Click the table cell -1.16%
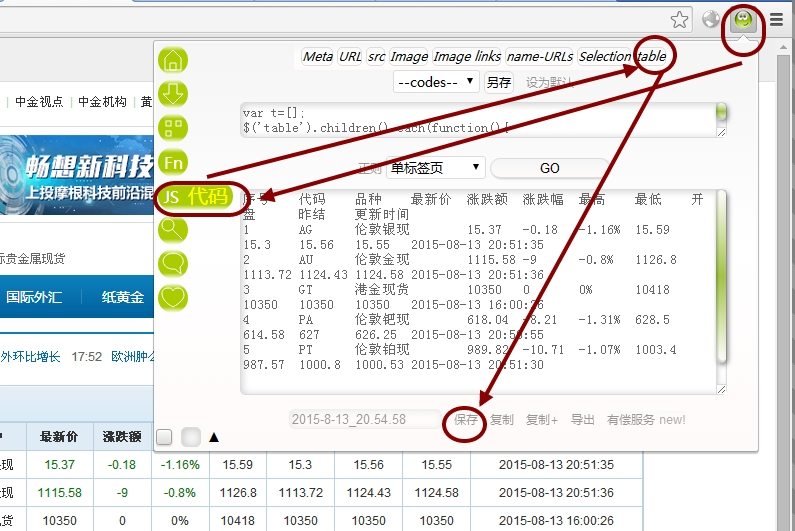This screenshot has width=795, height=531. (x=180, y=465)
